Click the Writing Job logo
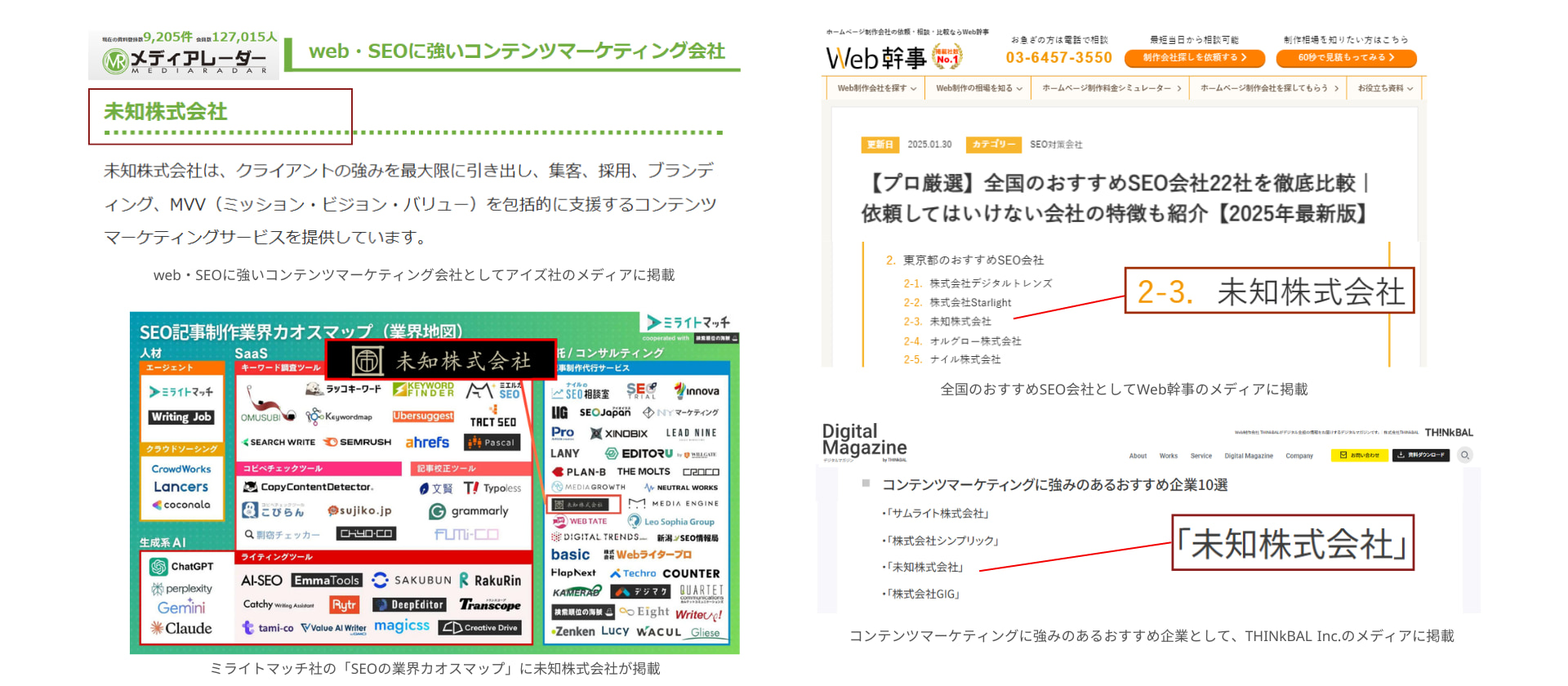Screen dimensions: 1568x686 pyautogui.click(x=180, y=416)
